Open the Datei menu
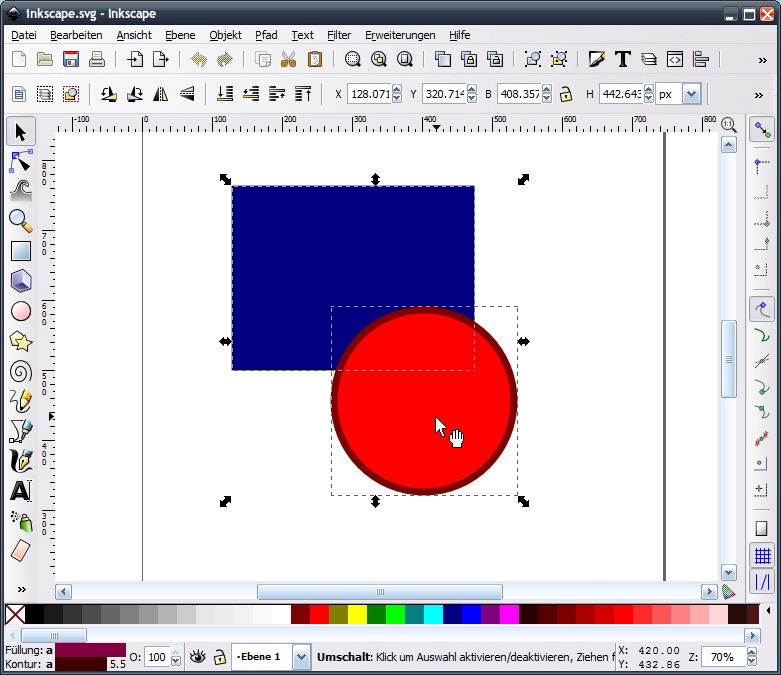Image resolution: width=781 pixels, height=675 pixels. coord(23,35)
